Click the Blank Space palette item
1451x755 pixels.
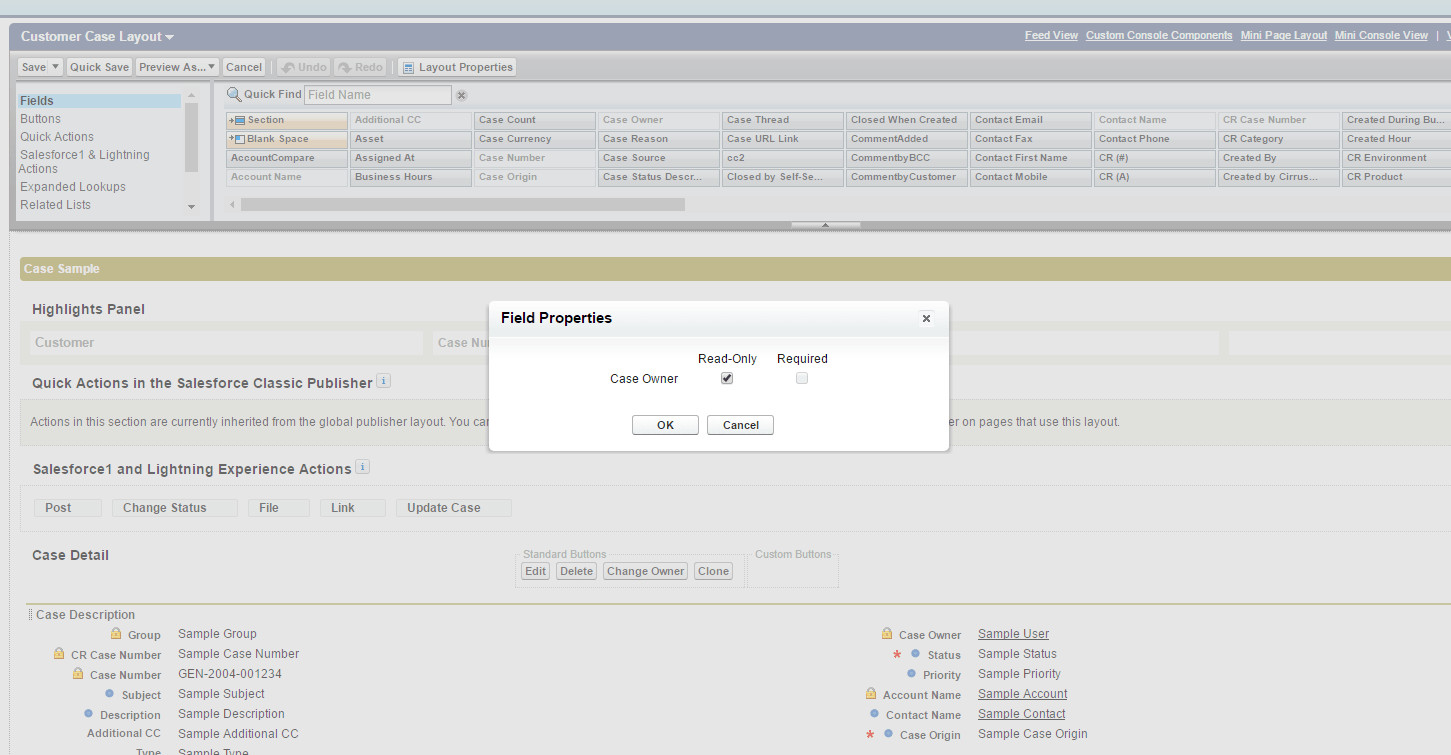pos(287,139)
